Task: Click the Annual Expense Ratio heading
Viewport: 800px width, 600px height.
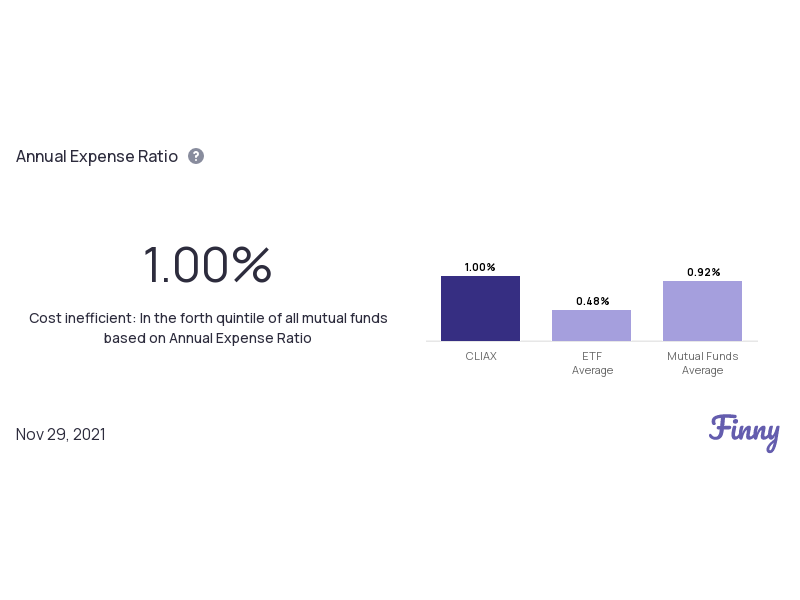Action: click(97, 156)
